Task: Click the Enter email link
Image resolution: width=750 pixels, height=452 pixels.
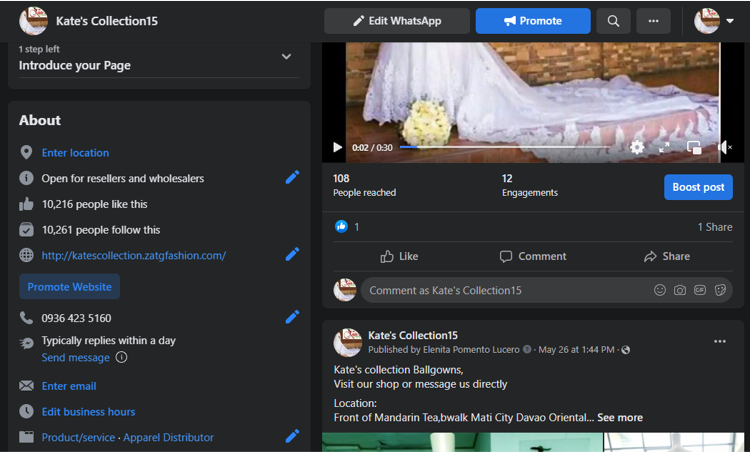Action: pyautogui.click(x=69, y=386)
